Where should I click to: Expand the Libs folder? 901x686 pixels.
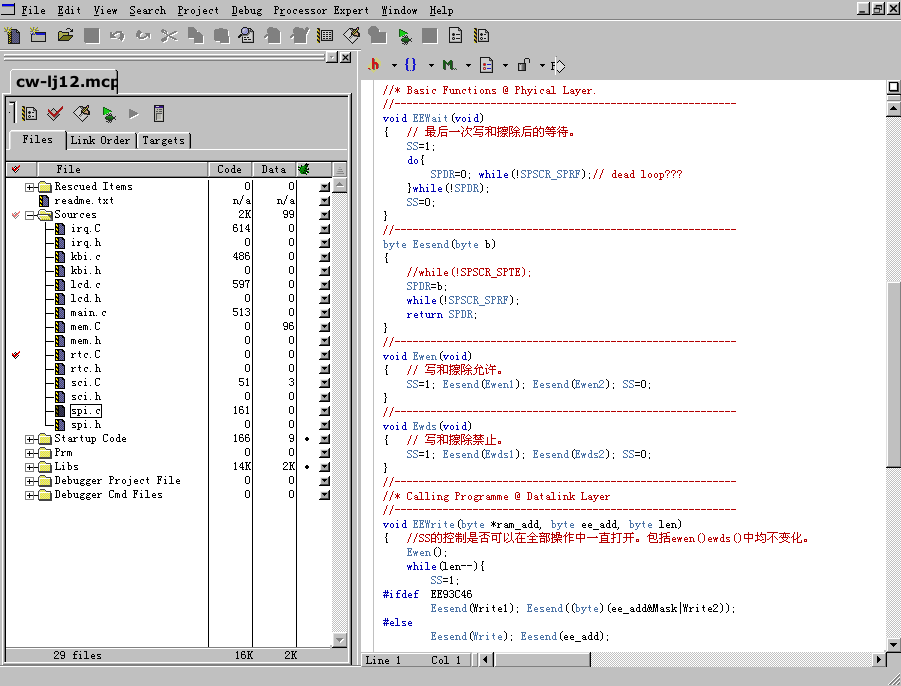30,467
